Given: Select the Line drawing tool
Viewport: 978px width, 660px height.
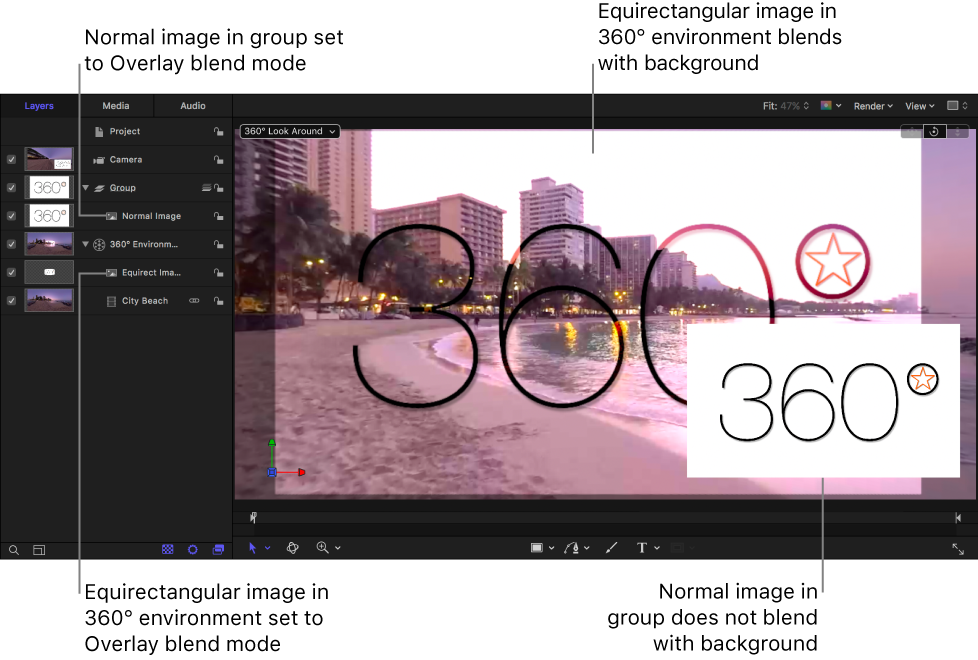Looking at the screenshot, I should point(611,547).
